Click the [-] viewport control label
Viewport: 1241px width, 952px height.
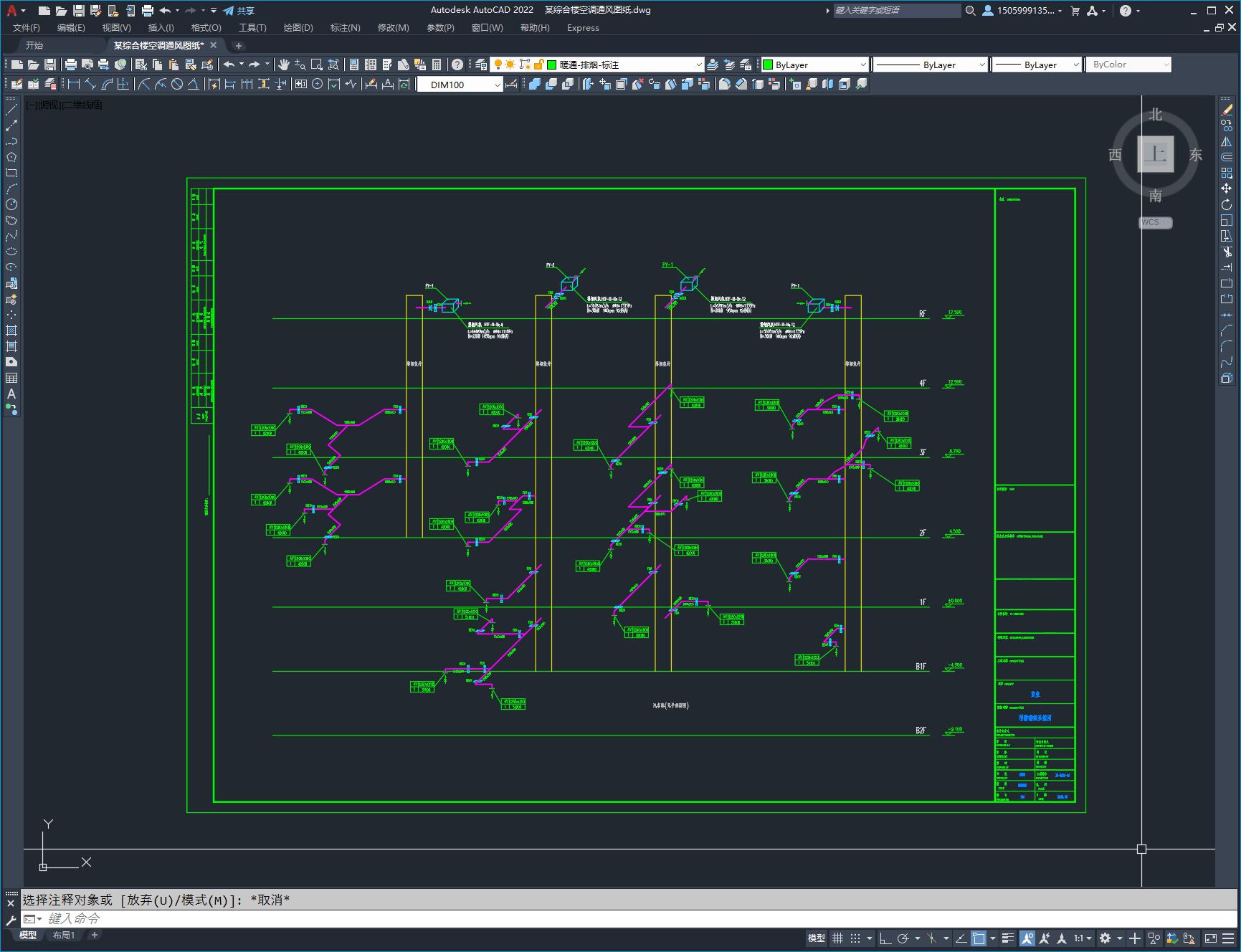pos(32,105)
